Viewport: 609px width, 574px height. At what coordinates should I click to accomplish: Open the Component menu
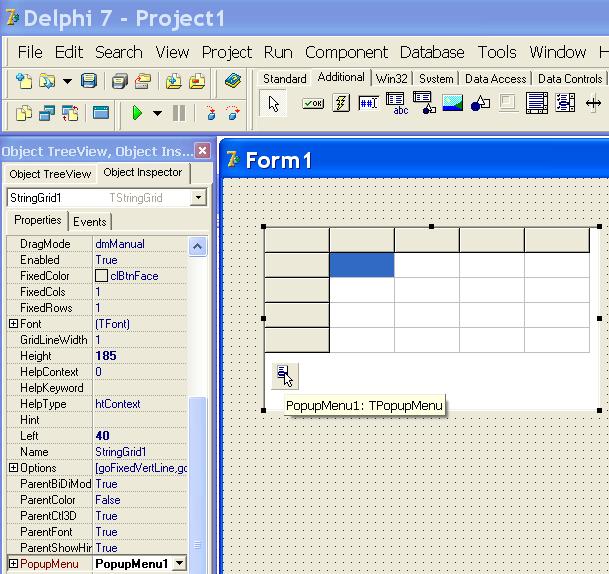click(346, 52)
